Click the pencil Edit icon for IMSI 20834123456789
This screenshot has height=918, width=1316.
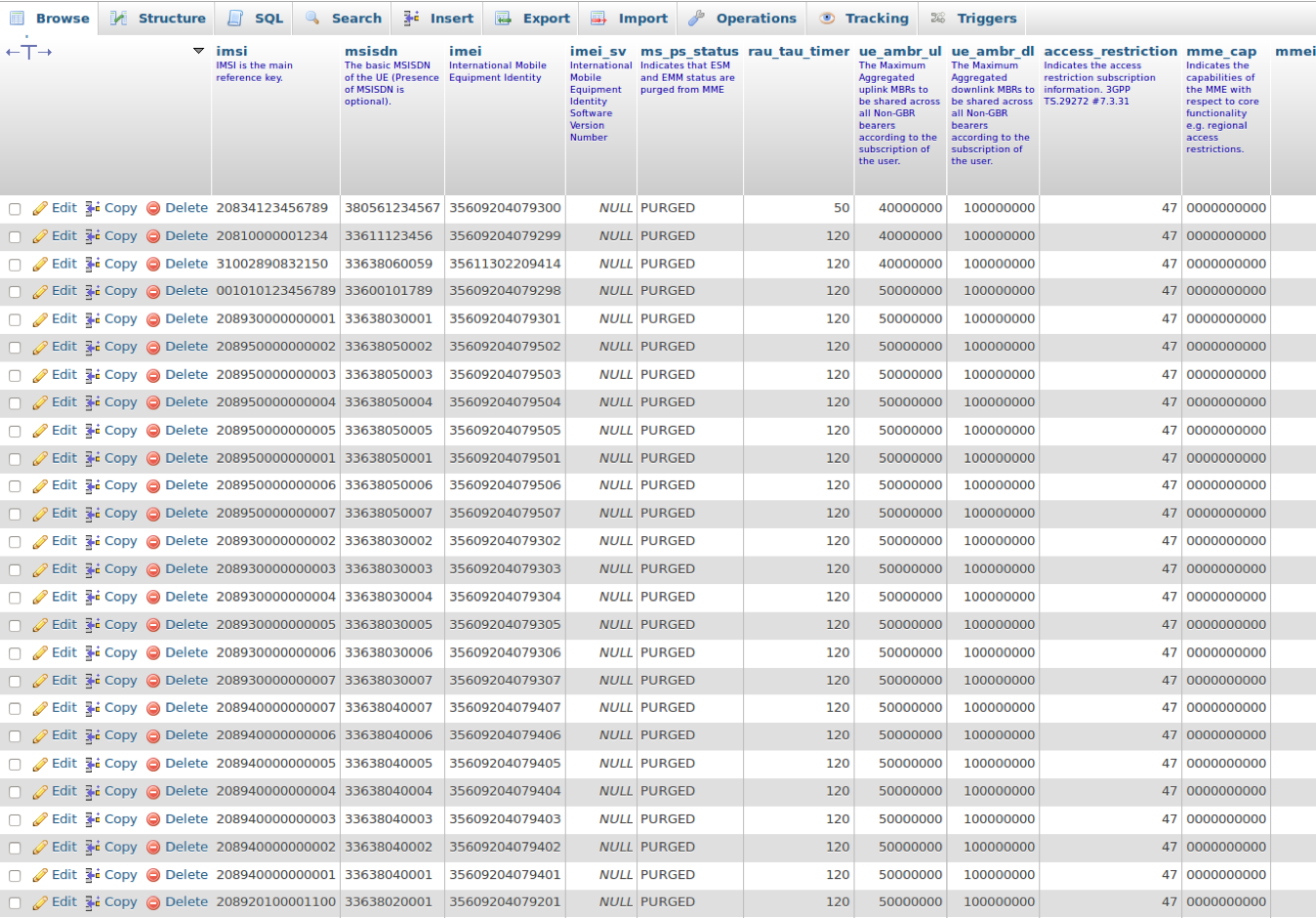click(x=40, y=209)
